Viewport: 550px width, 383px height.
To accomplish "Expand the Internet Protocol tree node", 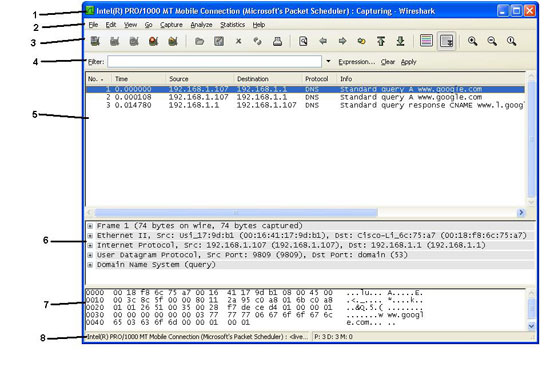I will point(90,246).
